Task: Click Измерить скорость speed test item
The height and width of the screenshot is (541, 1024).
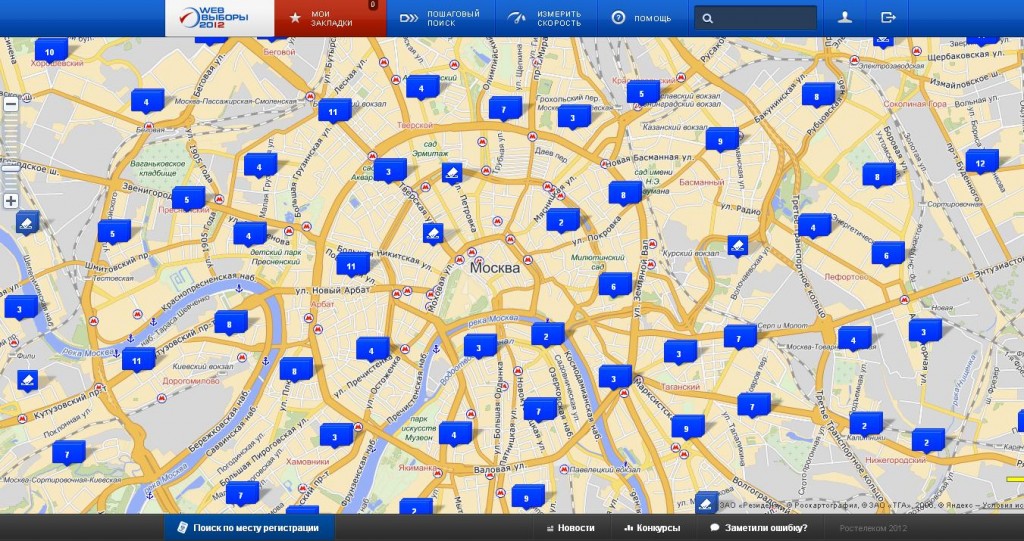Action: coord(546,18)
